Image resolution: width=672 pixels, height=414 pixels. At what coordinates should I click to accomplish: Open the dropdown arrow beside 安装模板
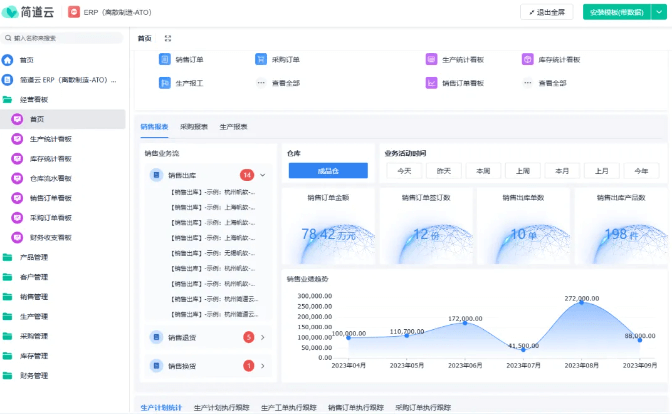click(659, 12)
